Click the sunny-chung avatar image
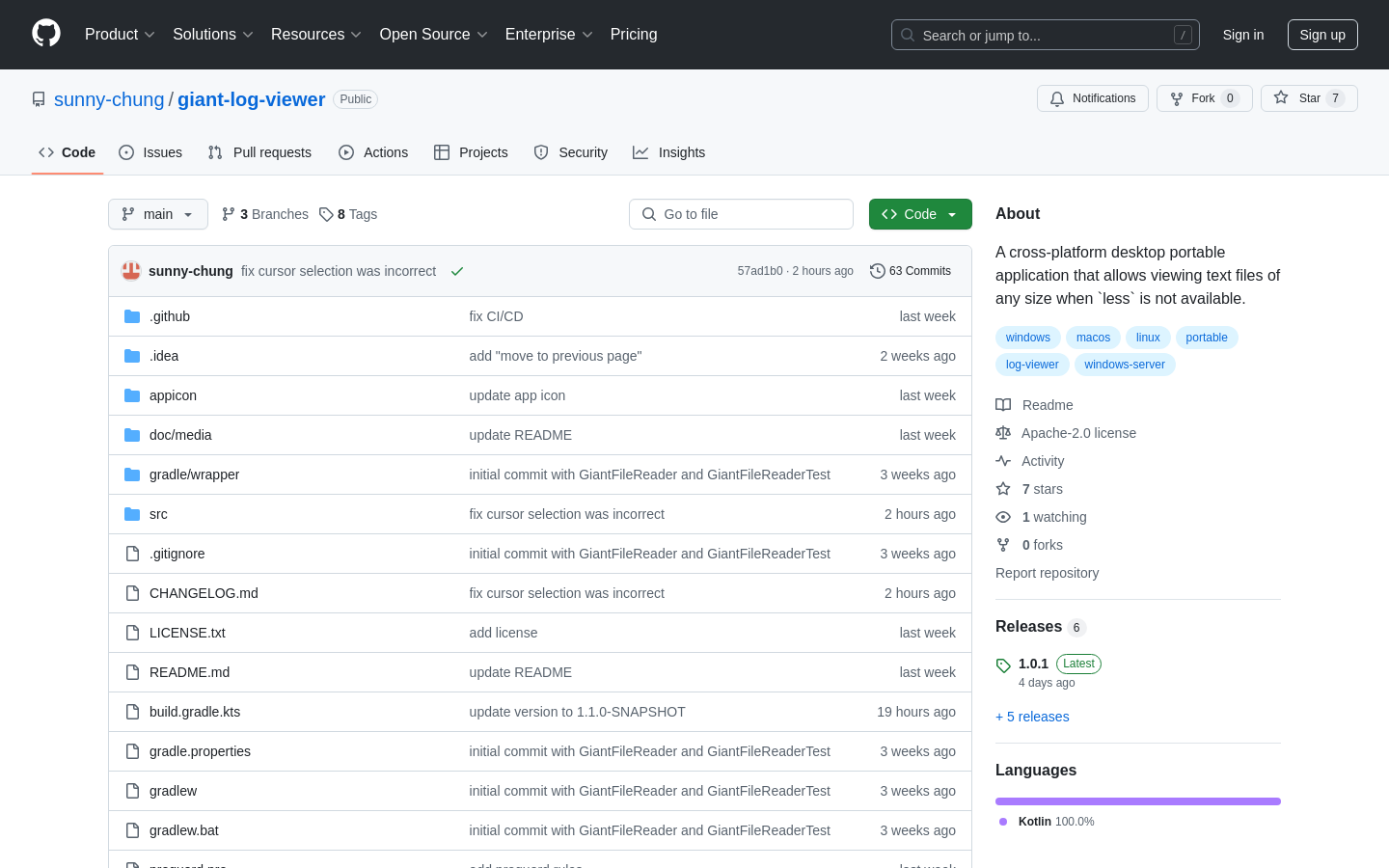1389x868 pixels. coord(131,271)
